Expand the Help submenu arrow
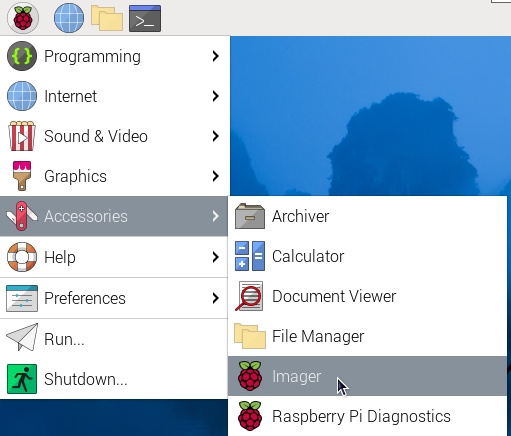This screenshot has width=511, height=436. pos(216,257)
